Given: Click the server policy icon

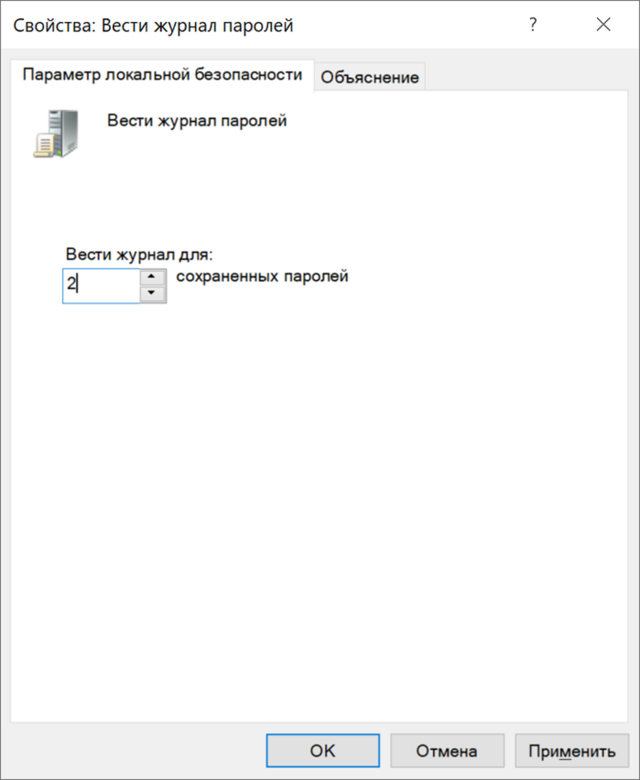Looking at the screenshot, I should (54, 133).
